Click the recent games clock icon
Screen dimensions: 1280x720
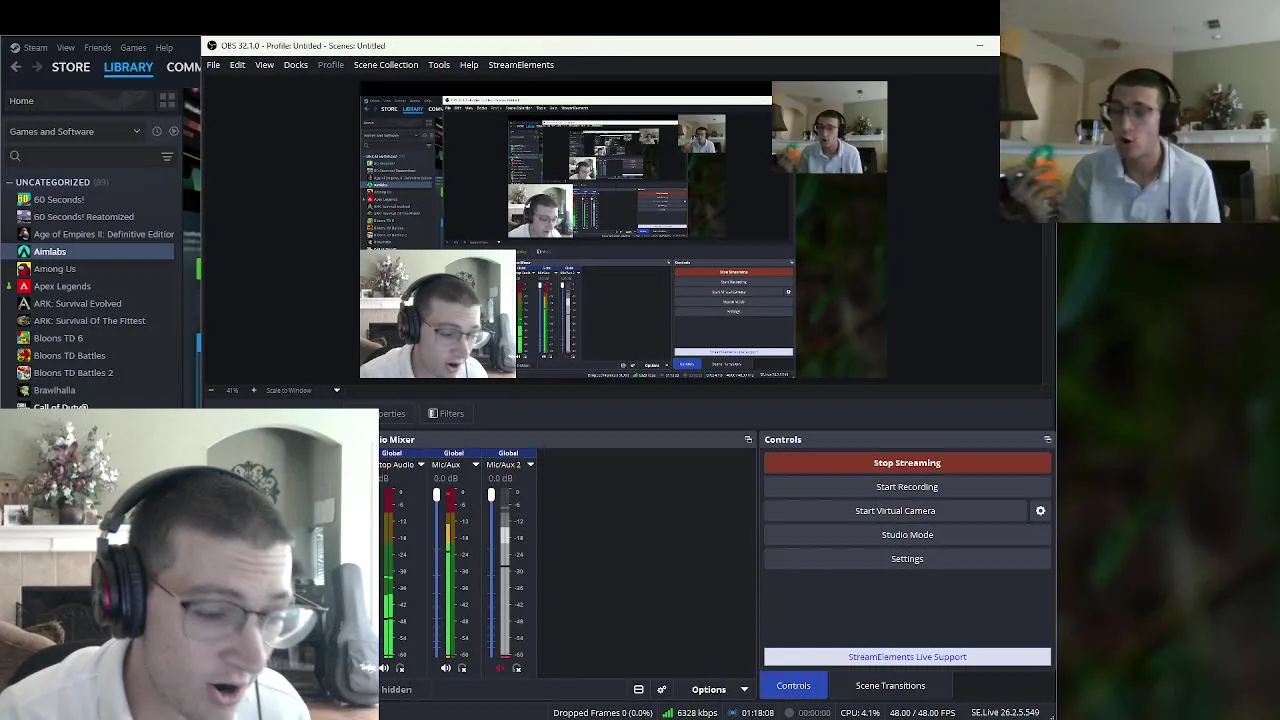[157, 131]
